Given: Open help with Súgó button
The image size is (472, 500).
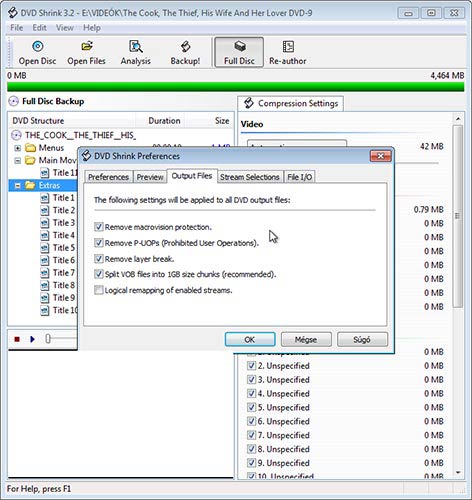Looking at the screenshot, I should 362,339.
